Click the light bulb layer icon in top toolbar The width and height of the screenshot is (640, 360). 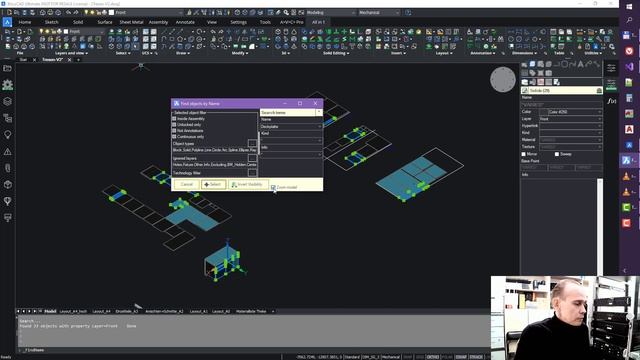[x=86, y=13]
